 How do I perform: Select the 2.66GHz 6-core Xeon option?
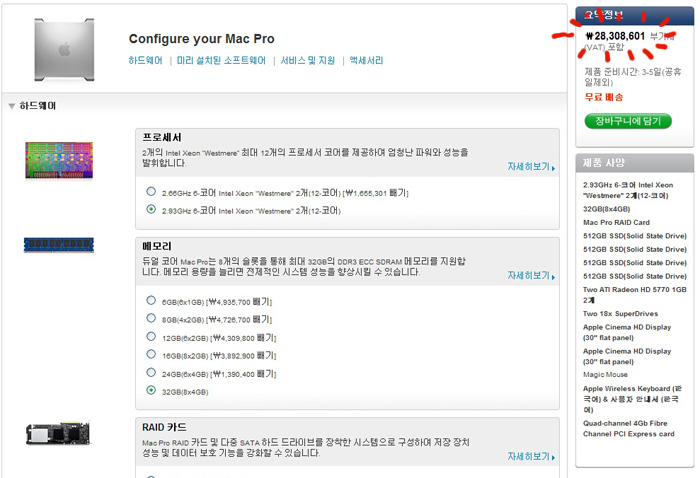[151, 191]
